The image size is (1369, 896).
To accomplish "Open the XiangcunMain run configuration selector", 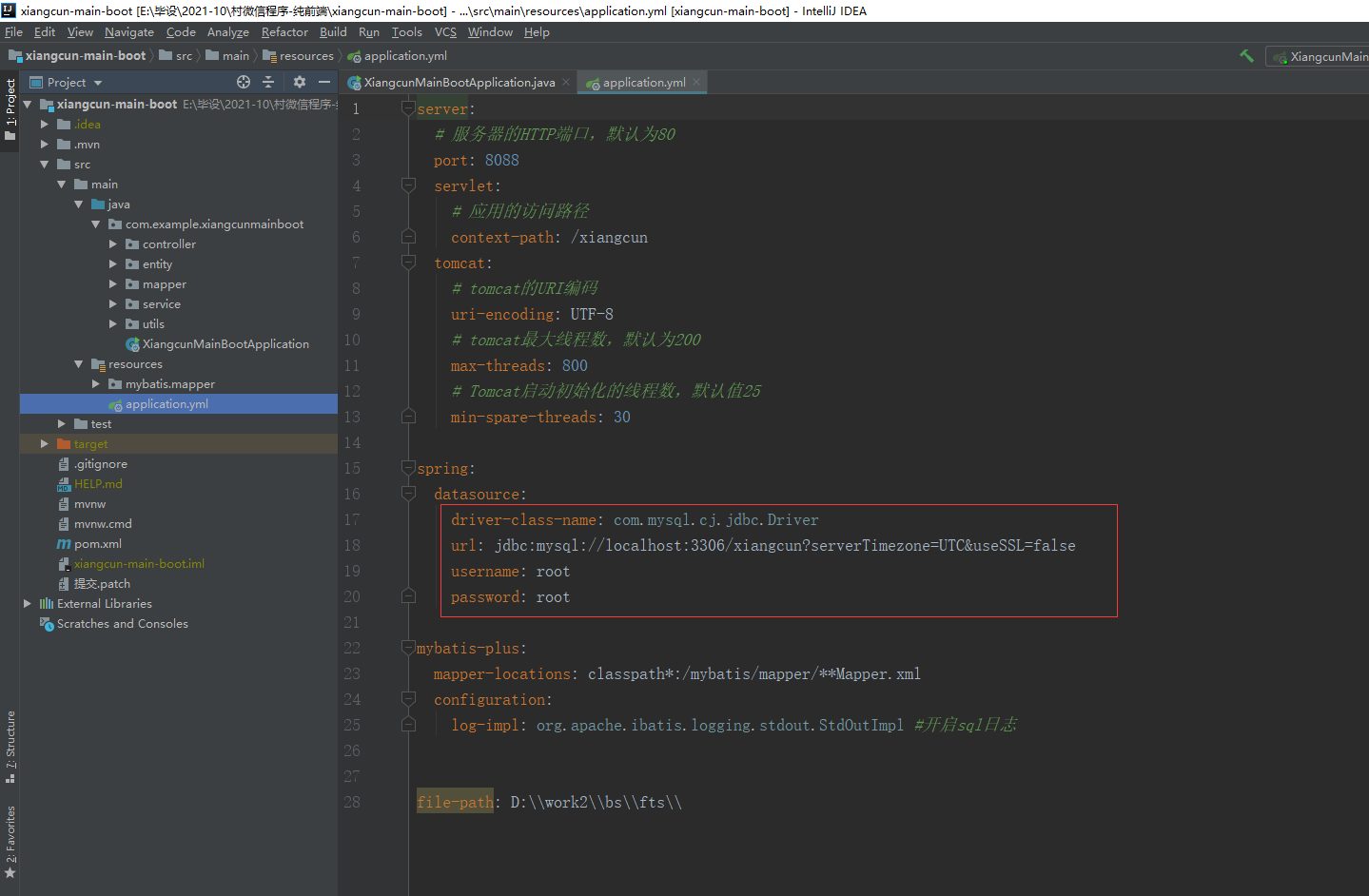I will tap(1320, 57).
